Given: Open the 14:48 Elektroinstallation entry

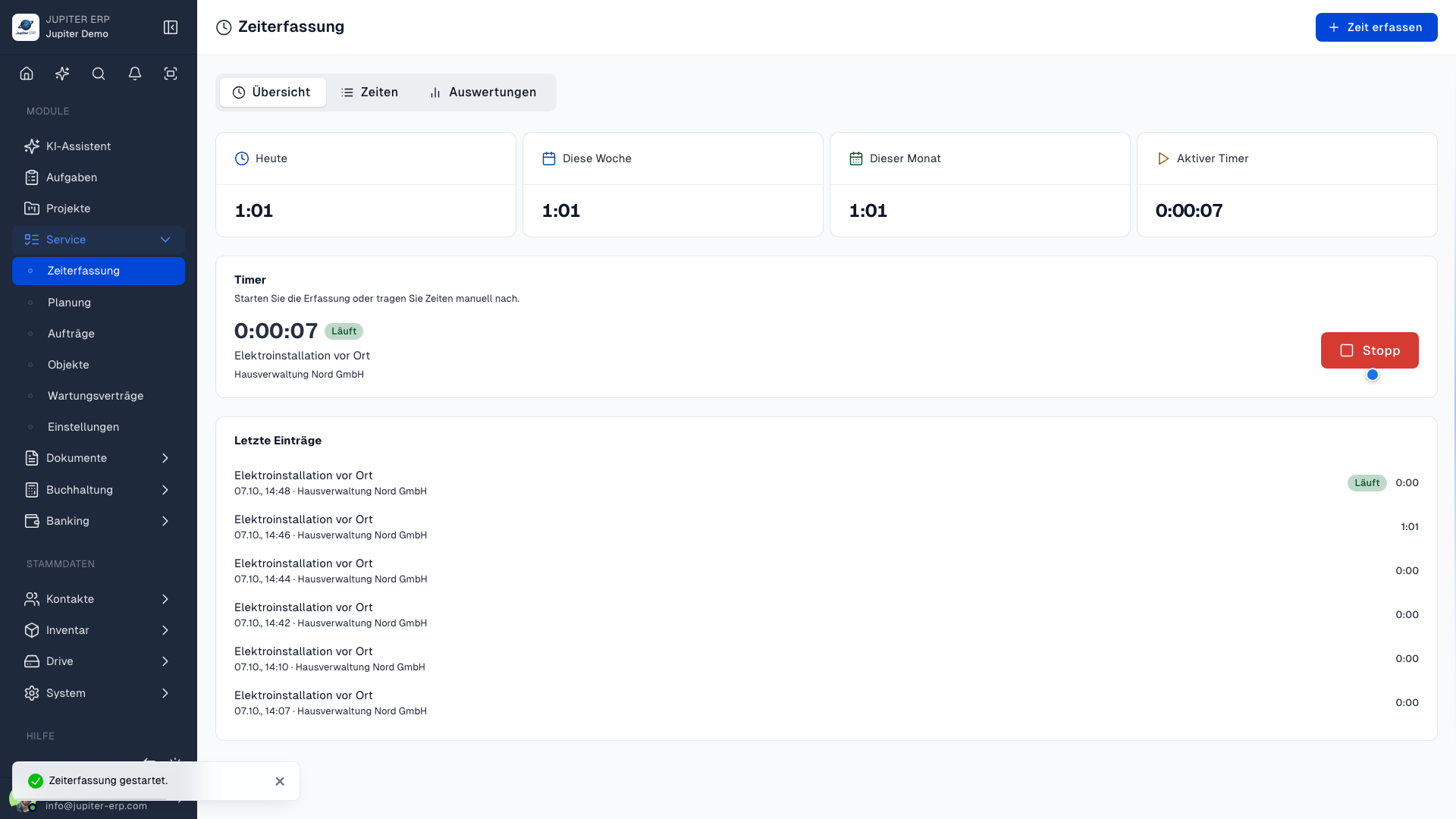Looking at the screenshot, I should (827, 483).
